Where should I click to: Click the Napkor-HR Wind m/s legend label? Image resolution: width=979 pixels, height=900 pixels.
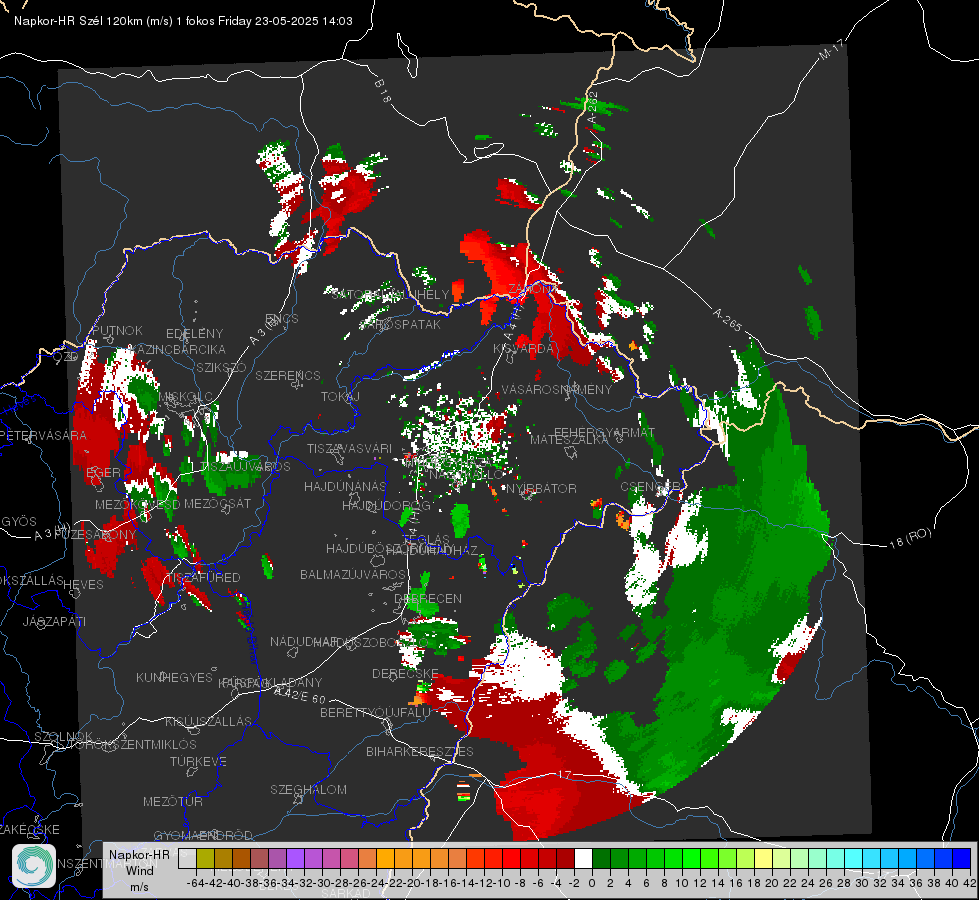(x=139, y=870)
